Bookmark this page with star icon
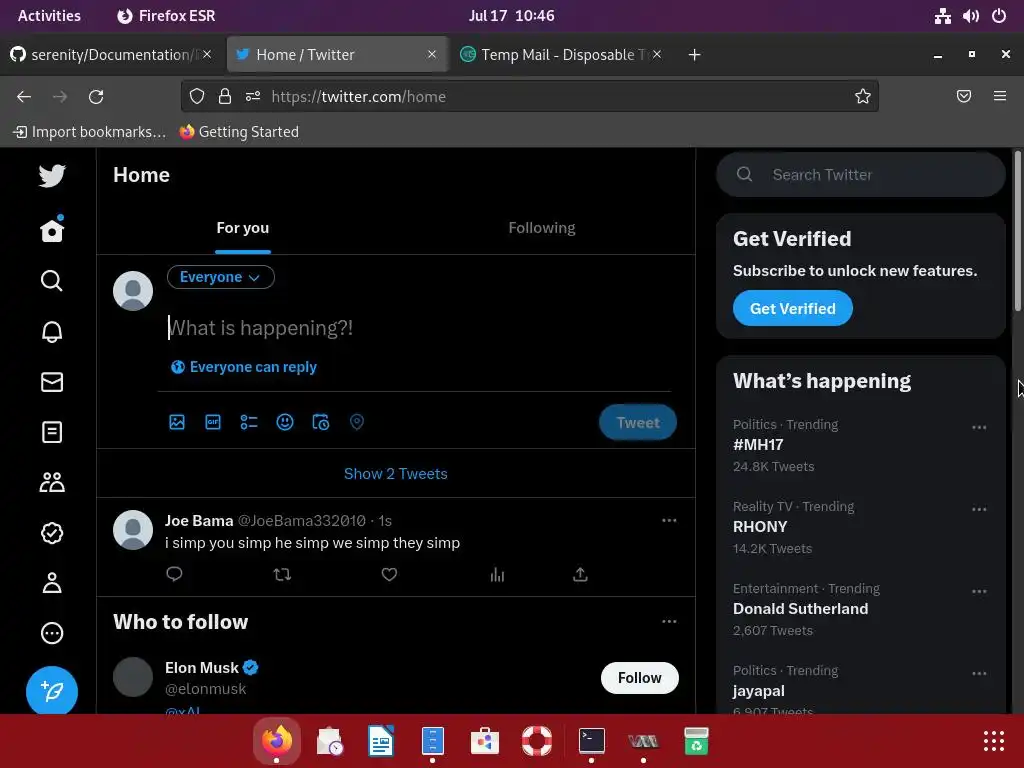The height and width of the screenshot is (768, 1024). 863,97
